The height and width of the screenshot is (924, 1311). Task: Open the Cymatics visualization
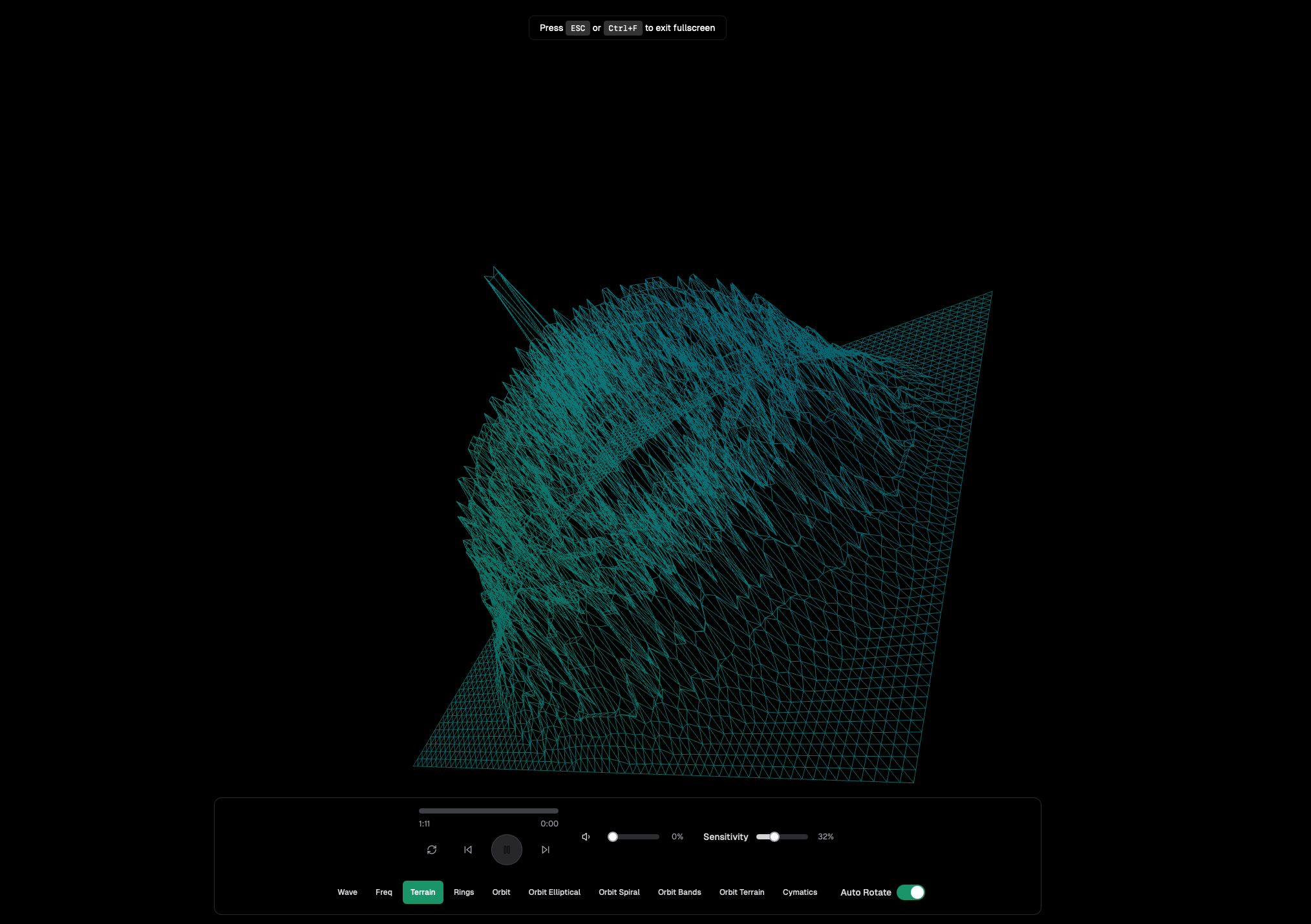tap(800, 892)
